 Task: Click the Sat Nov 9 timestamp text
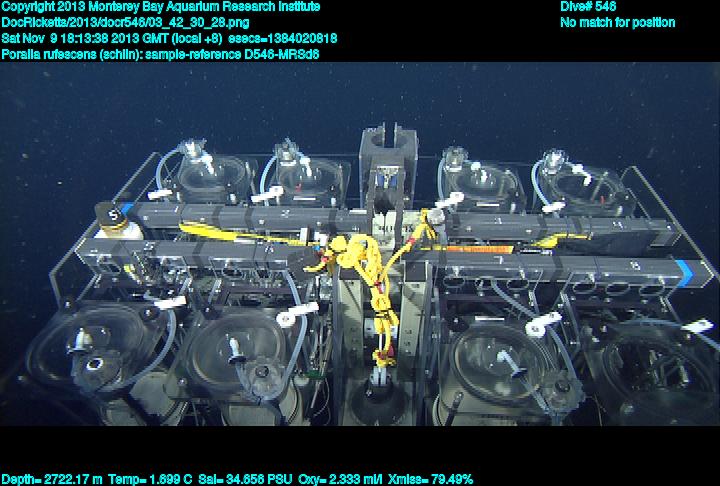[112, 38]
